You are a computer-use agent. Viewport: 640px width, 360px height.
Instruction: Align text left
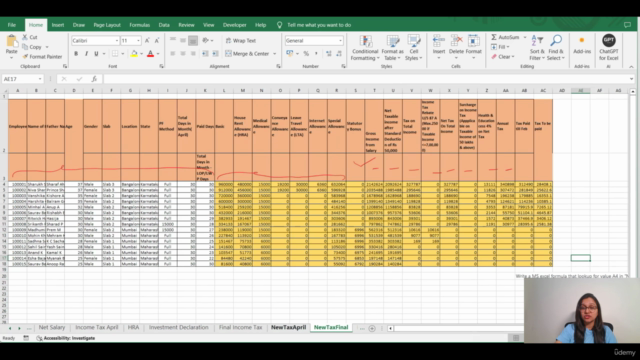tap(173, 53)
